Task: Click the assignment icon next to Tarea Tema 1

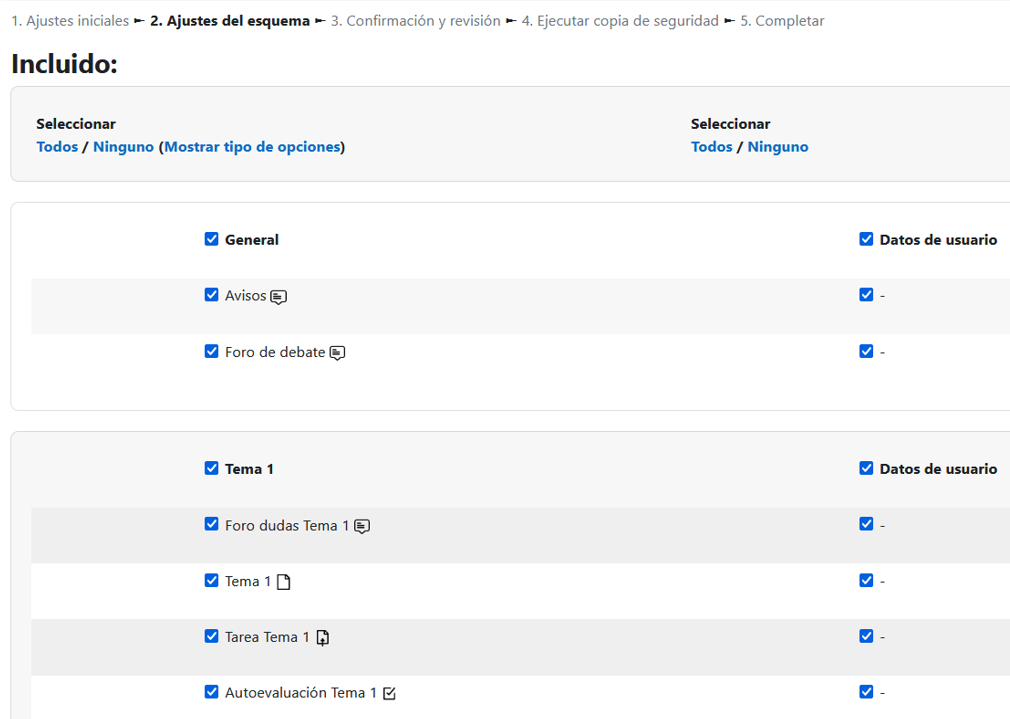Action: pyautogui.click(x=321, y=636)
